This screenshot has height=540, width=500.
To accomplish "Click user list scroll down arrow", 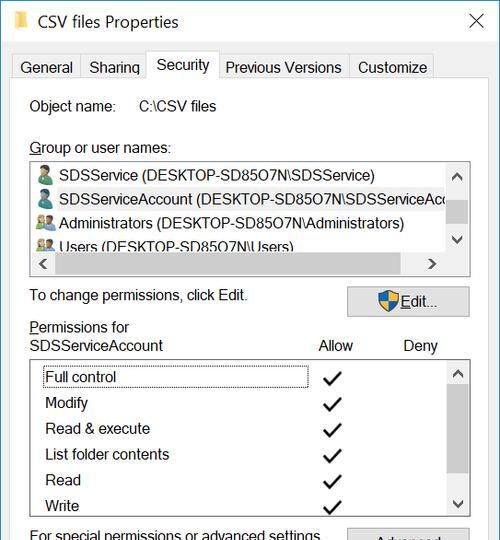I will (x=457, y=239).
